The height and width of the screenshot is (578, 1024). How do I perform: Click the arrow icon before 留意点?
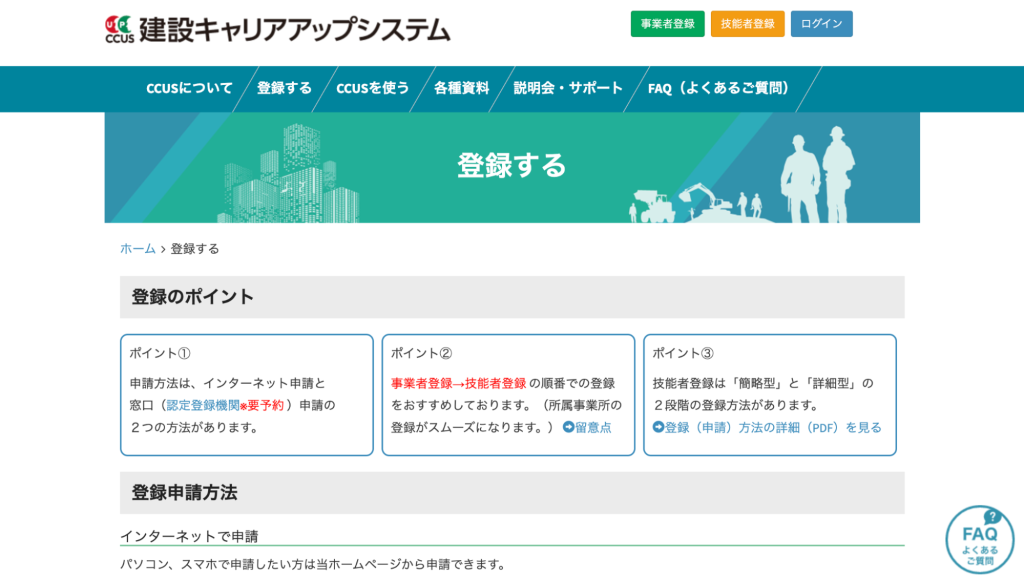568,427
